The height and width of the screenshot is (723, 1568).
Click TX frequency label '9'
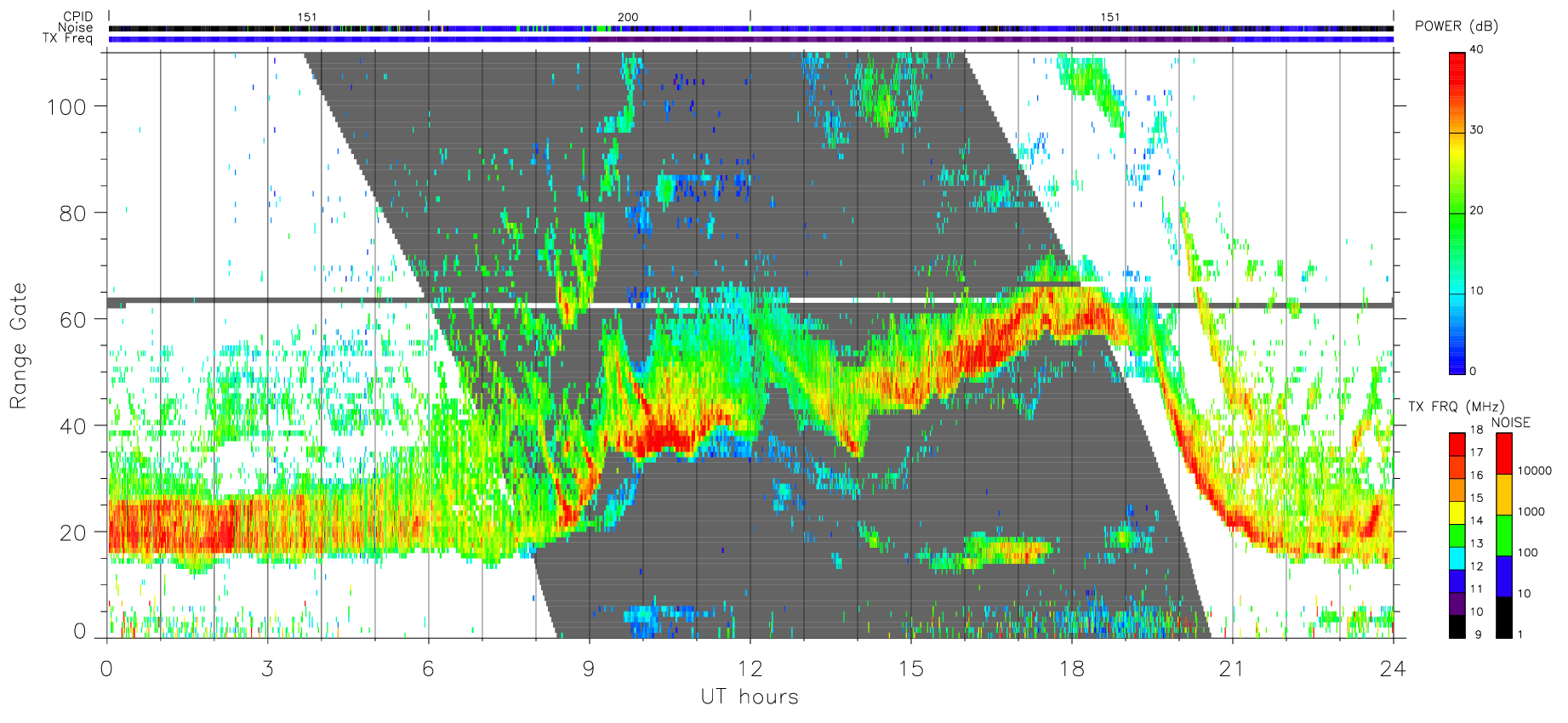[1479, 635]
